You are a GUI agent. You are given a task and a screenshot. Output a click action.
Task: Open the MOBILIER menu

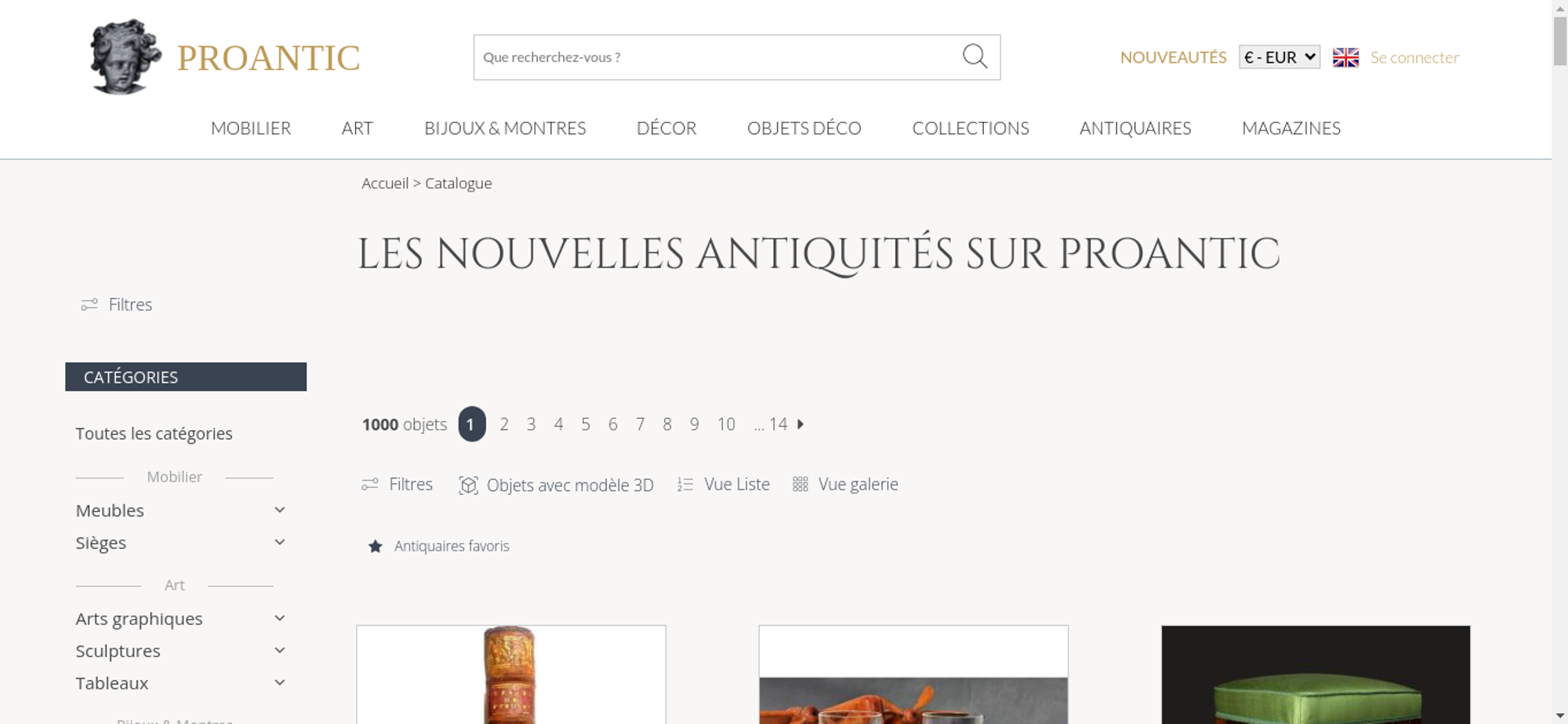(251, 128)
